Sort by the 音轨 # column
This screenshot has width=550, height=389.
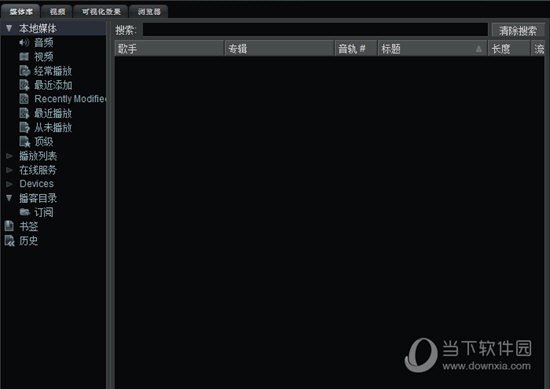pyautogui.click(x=356, y=48)
